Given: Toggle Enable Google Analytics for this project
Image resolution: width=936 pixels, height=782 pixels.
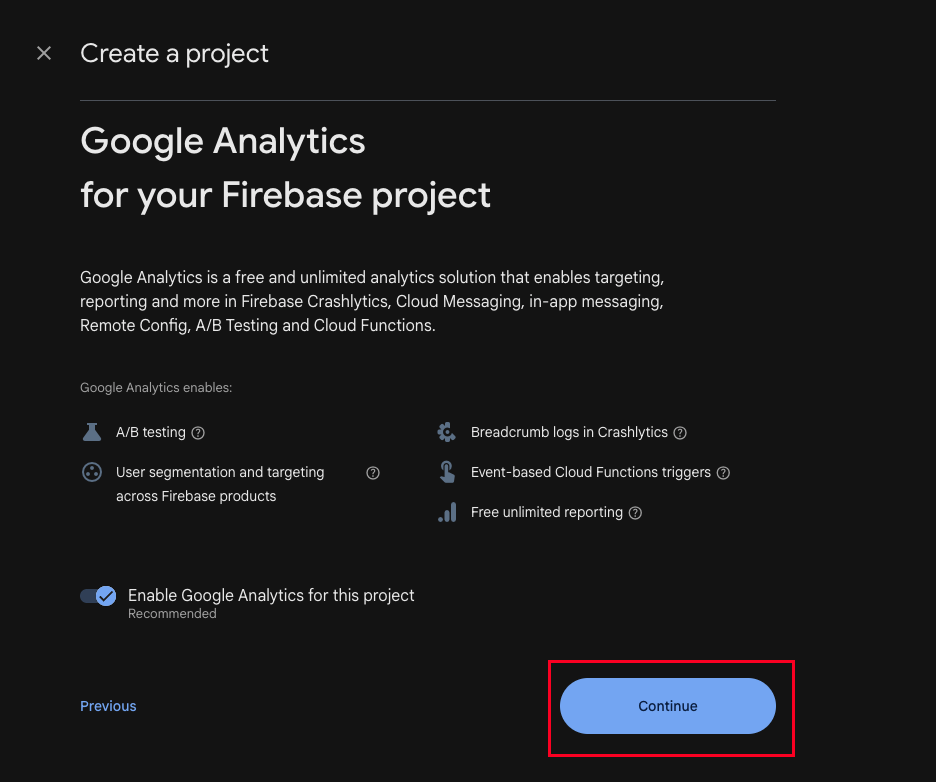Looking at the screenshot, I should [98, 596].
